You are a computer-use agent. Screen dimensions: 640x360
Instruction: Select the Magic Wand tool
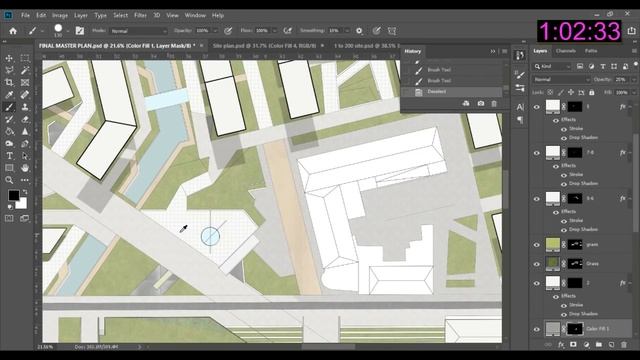[25, 70]
